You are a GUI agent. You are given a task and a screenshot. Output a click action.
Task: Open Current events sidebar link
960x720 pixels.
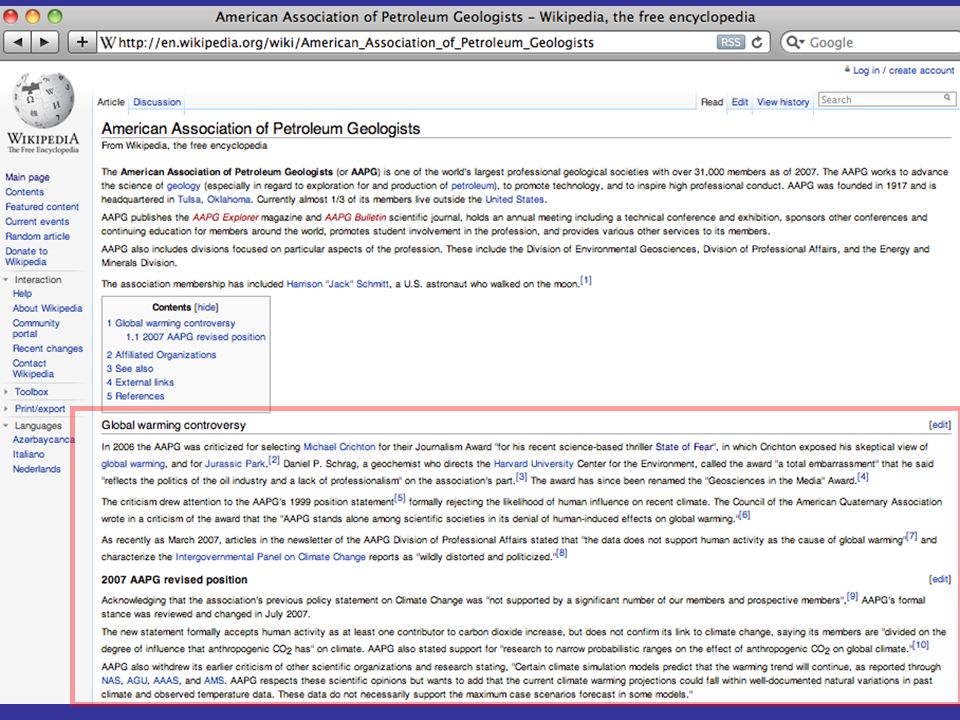pyautogui.click(x=37, y=222)
